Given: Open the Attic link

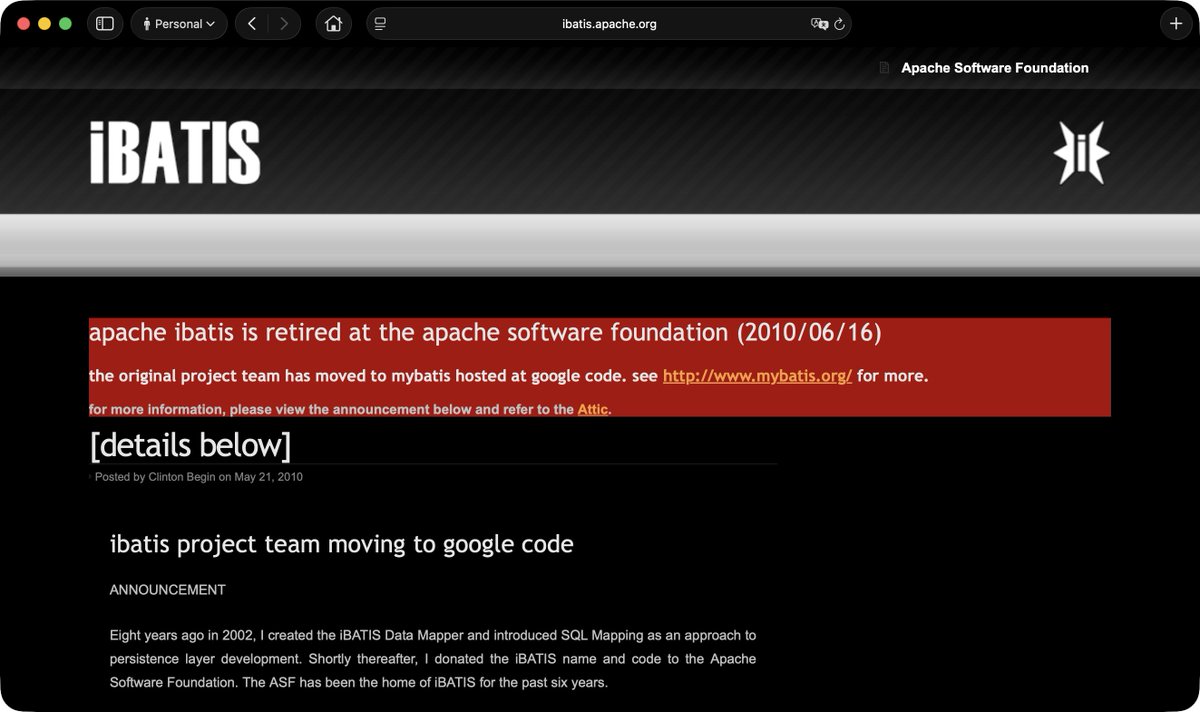Looking at the screenshot, I should [592, 409].
